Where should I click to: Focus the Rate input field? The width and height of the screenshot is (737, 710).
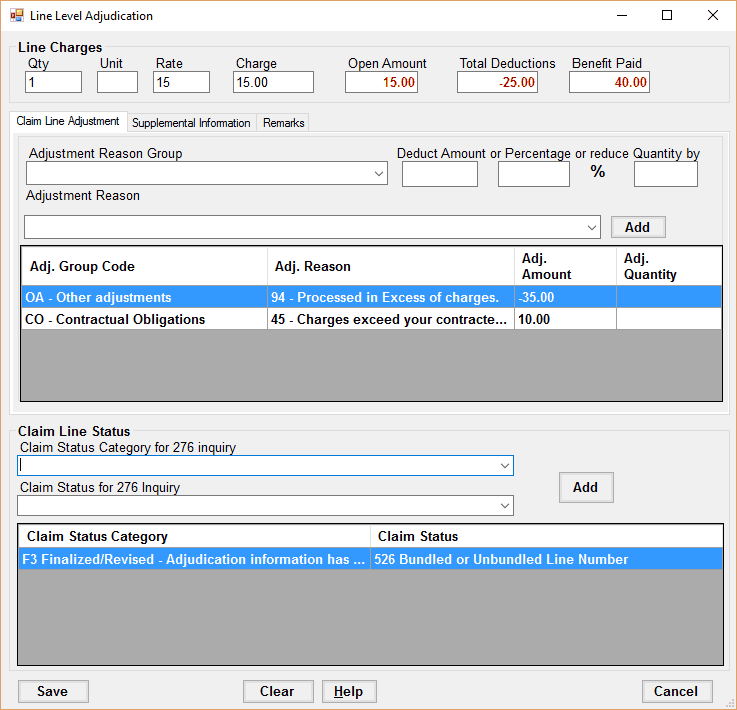(181, 82)
